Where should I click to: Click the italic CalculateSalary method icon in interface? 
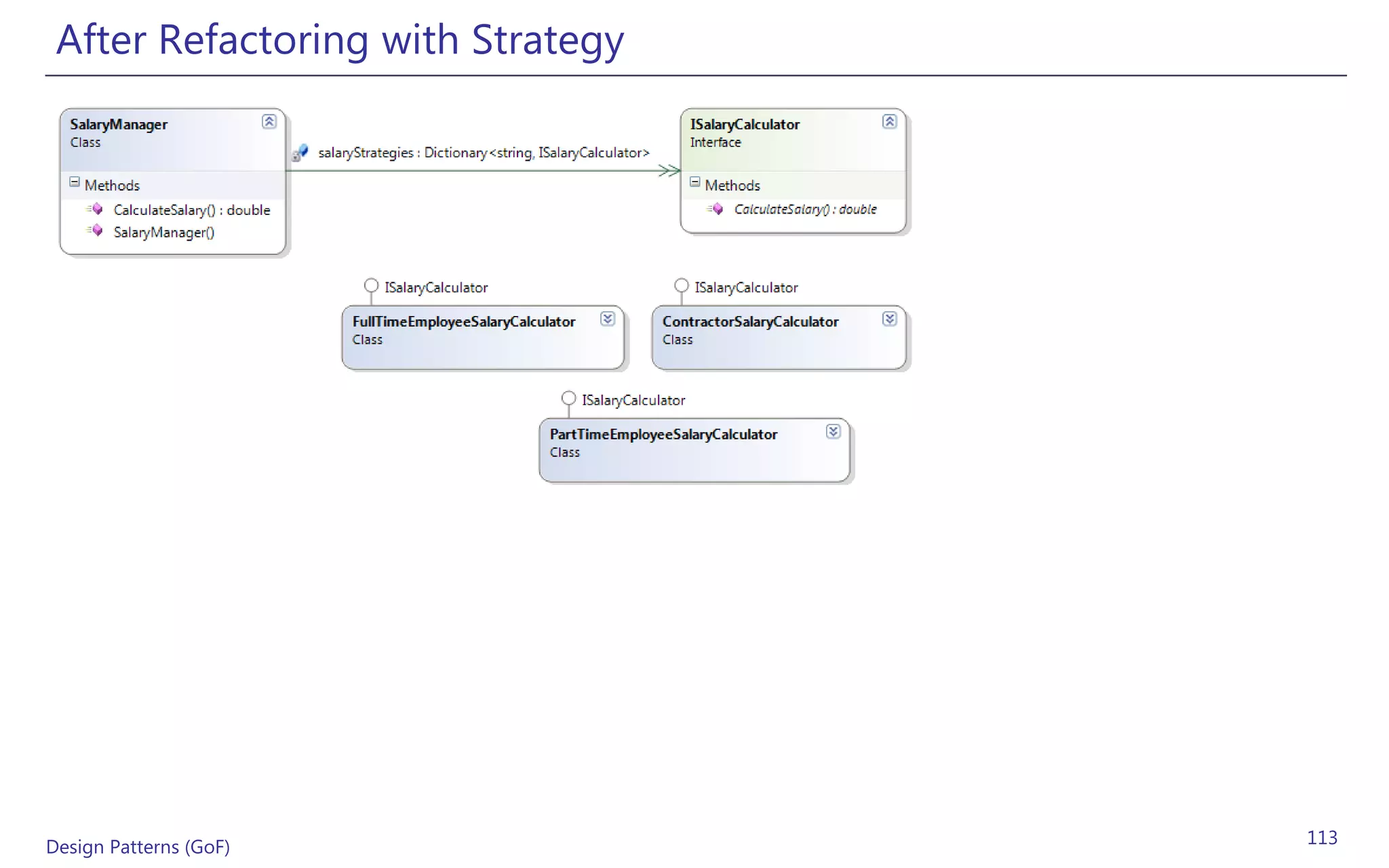coord(715,209)
